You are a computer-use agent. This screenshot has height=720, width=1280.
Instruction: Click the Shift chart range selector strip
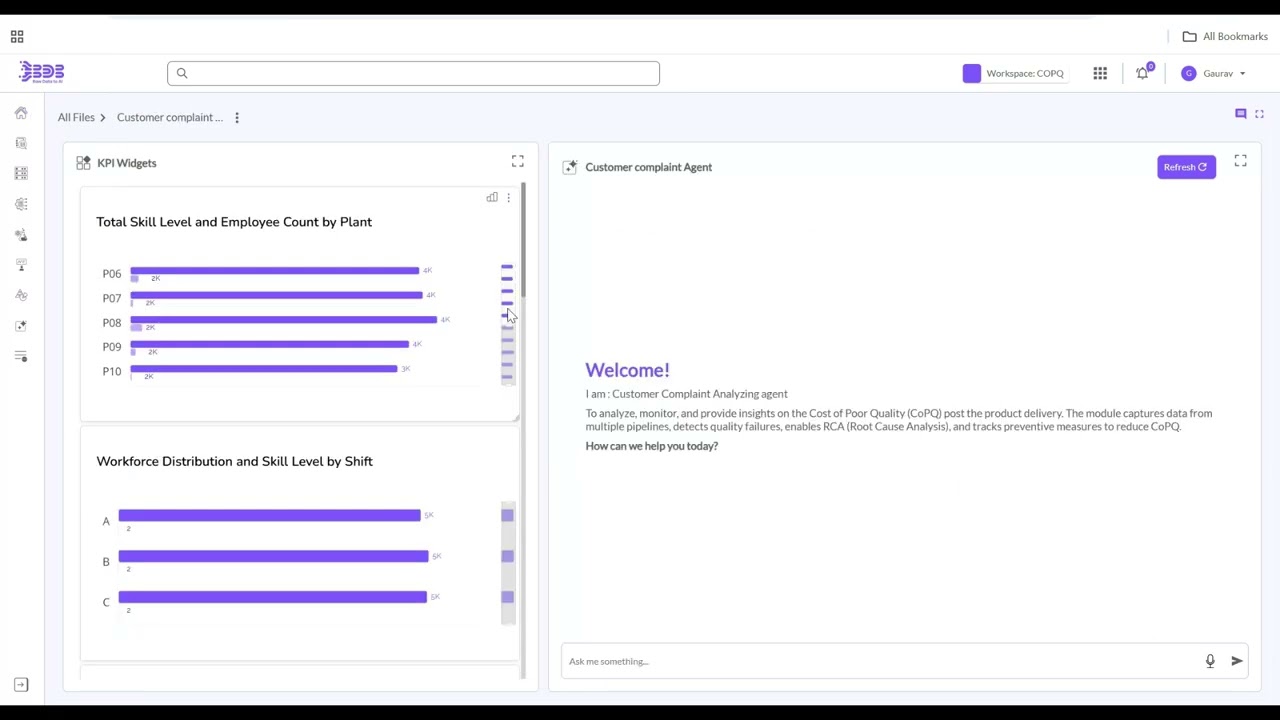point(508,564)
